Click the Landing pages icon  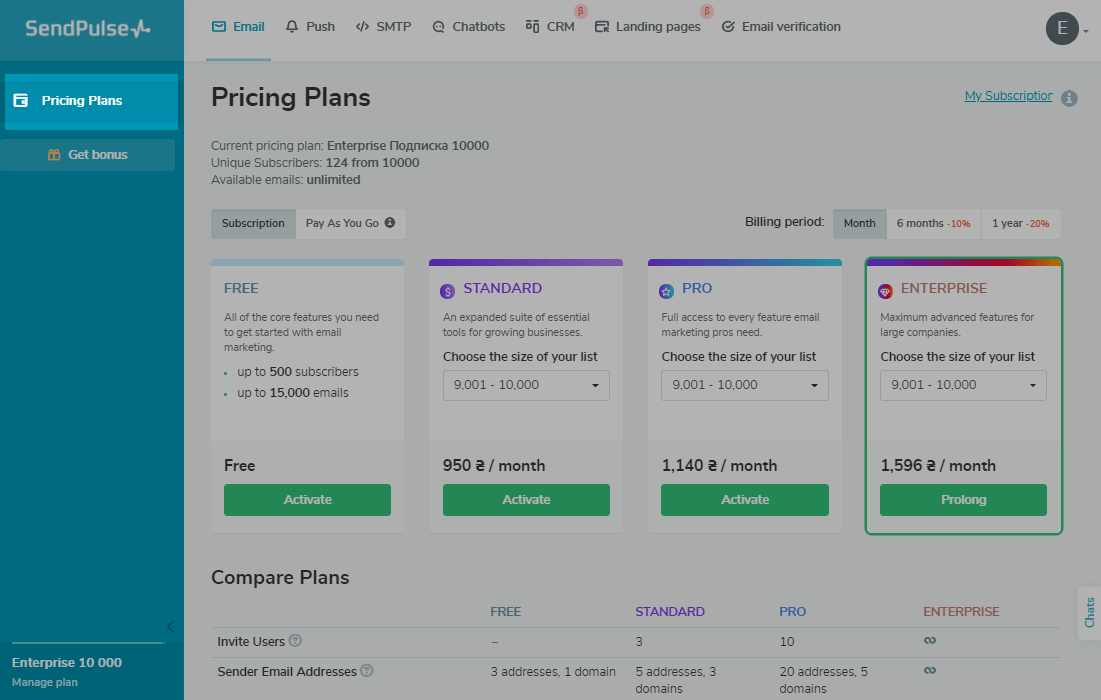click(x=602, y=27)
